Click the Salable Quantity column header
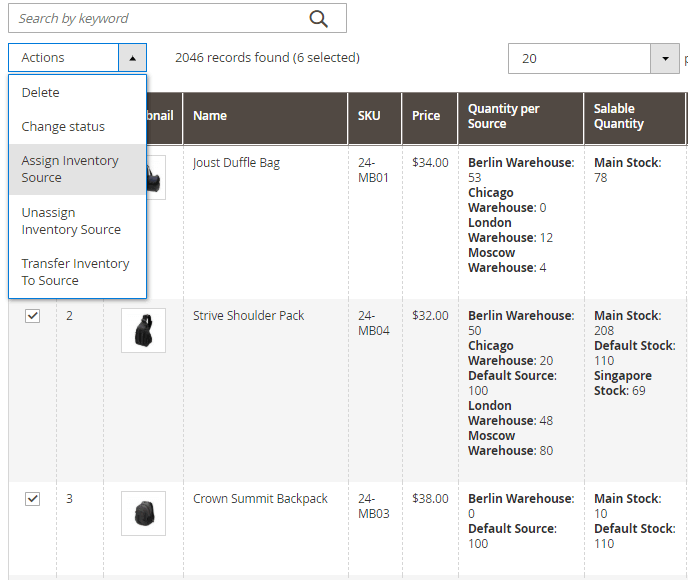The height and width of the screenshot is (580, 688). [619, 116]
